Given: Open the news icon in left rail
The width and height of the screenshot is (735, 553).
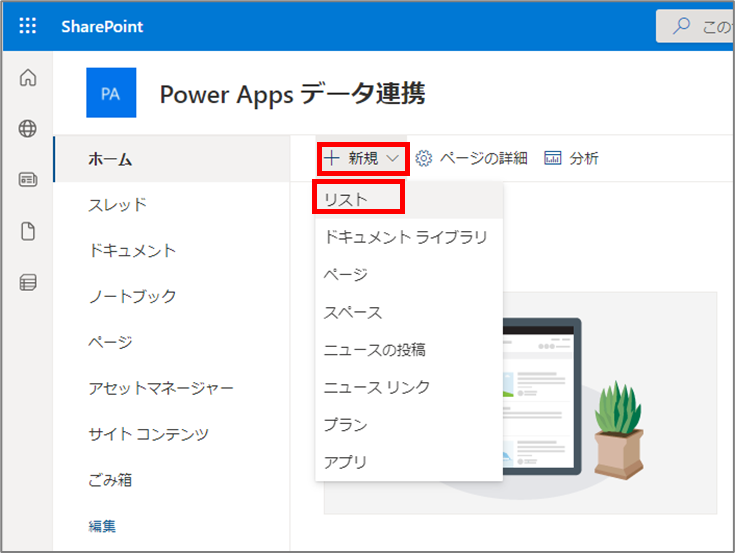Looking at the screenshot, I should tap(28, 179).
